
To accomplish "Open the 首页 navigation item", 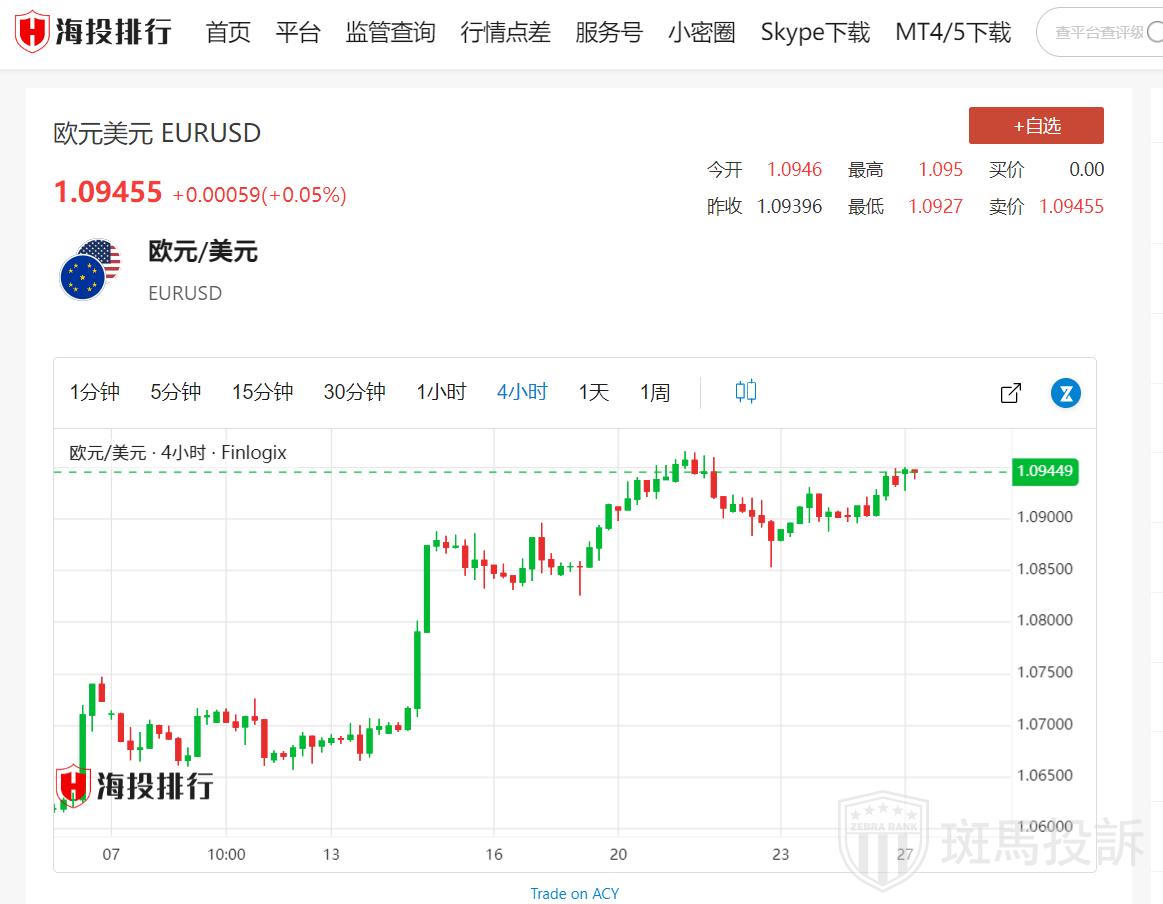I will coord(228,32).
